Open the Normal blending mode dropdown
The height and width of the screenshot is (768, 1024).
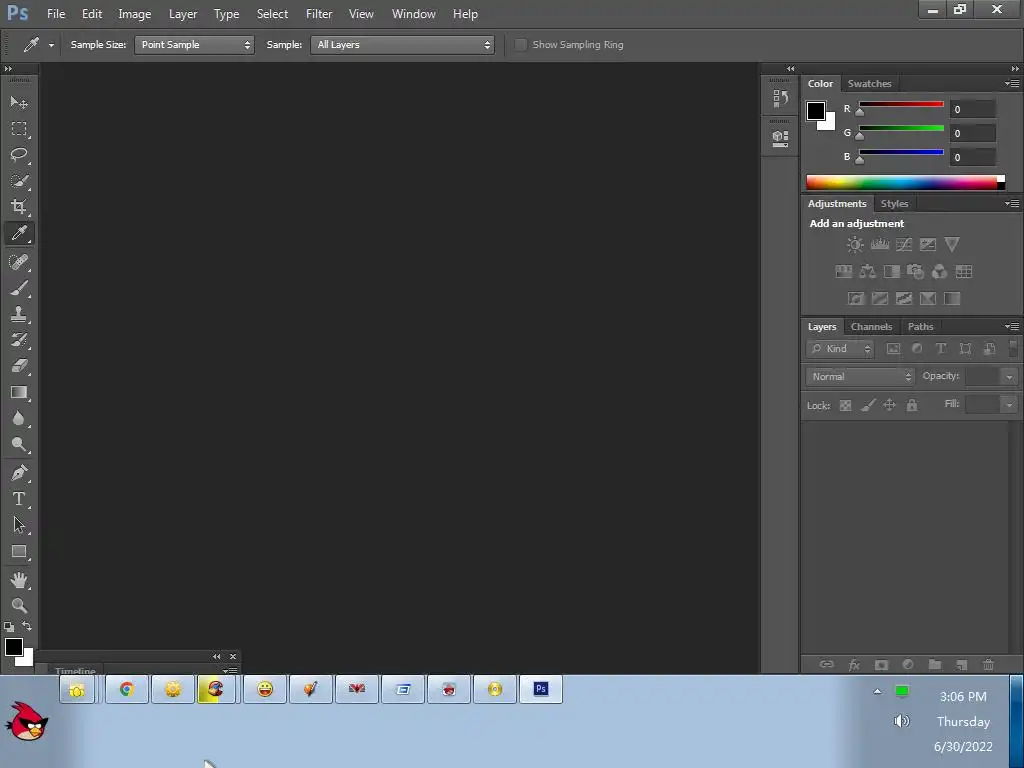[860, 377]
